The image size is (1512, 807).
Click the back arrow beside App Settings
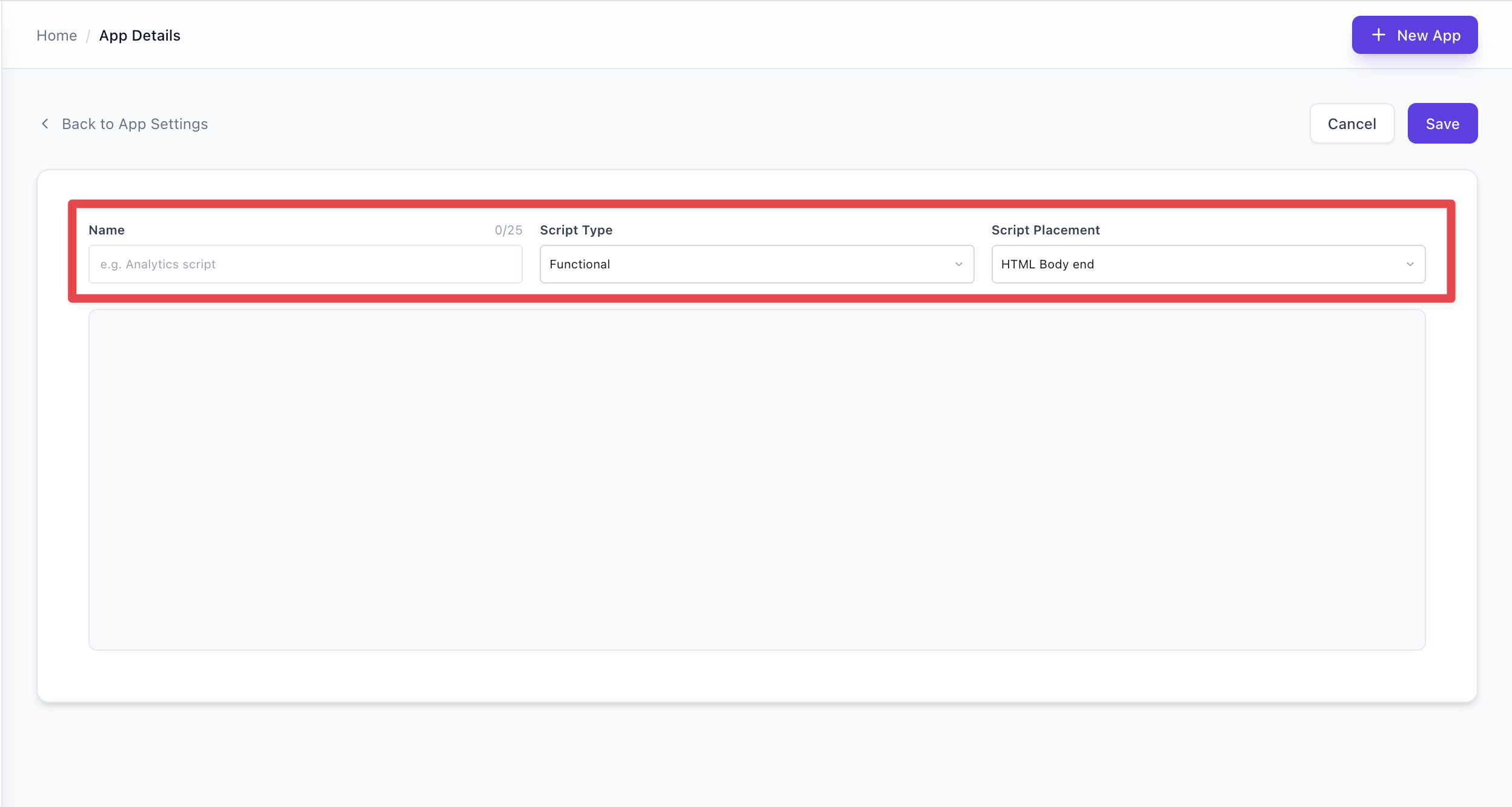coord(46,123)
